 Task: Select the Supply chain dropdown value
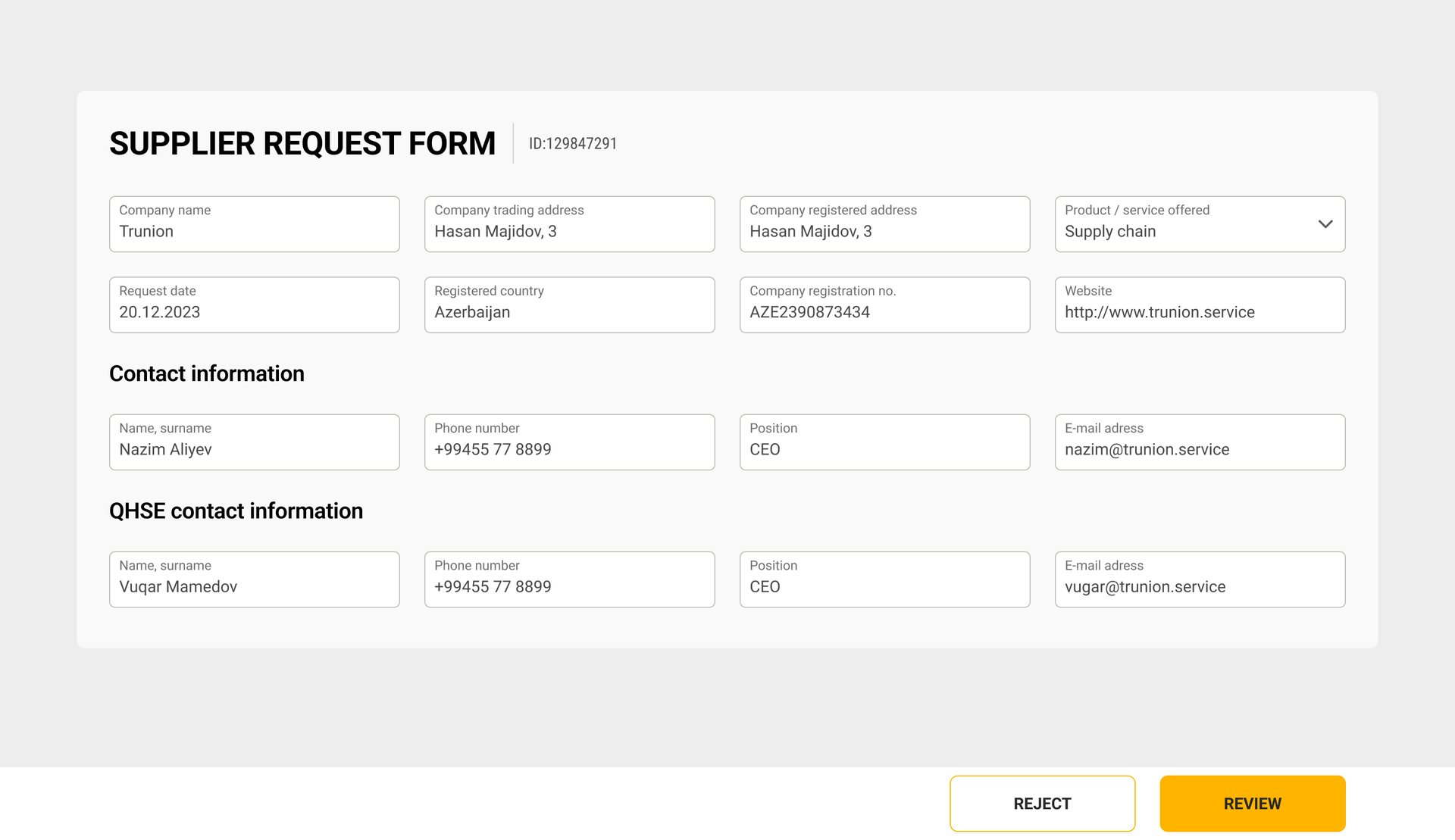point(1110,232)
